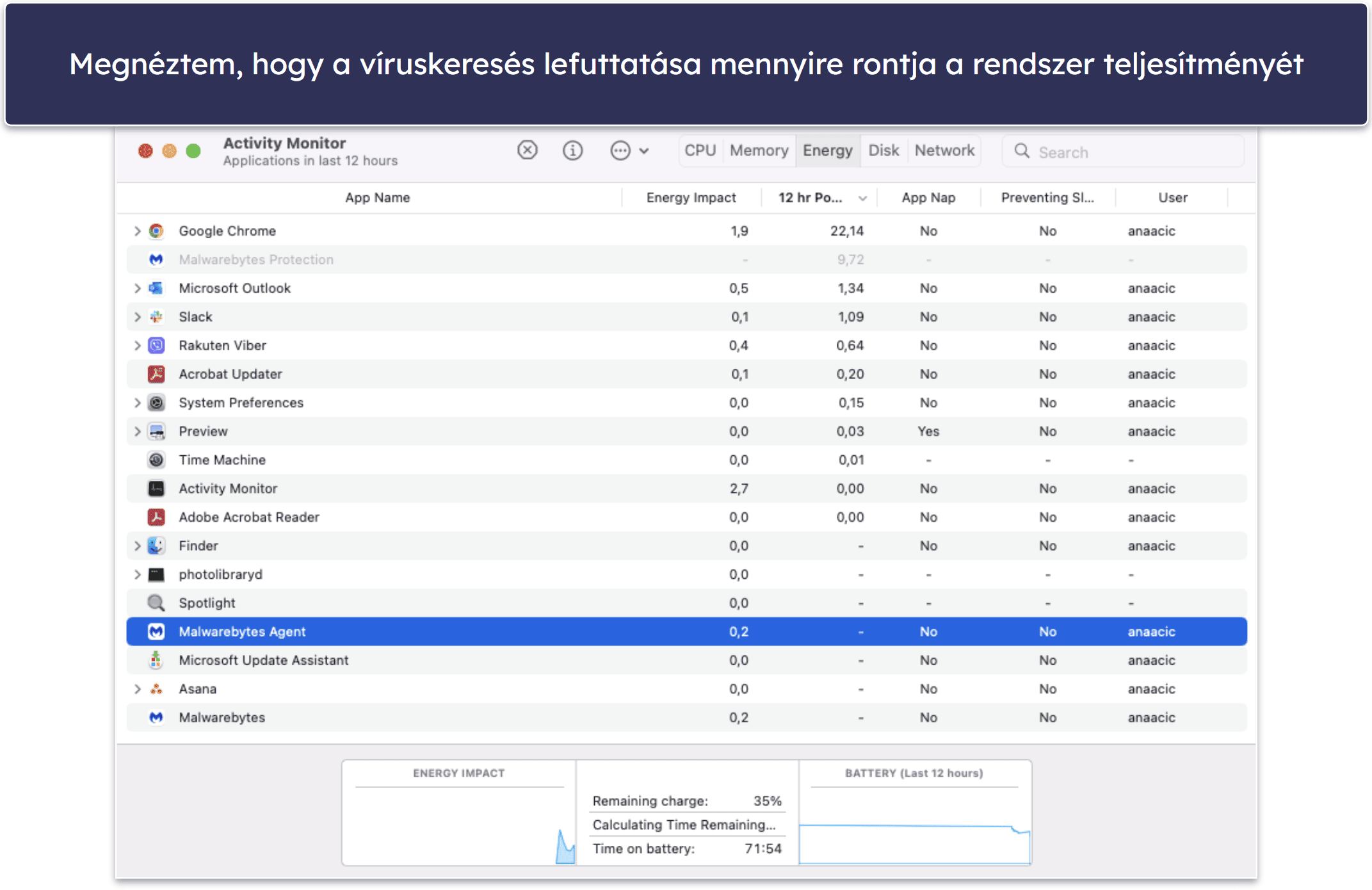Sort by 12 hr Power column header

[819, 198]
